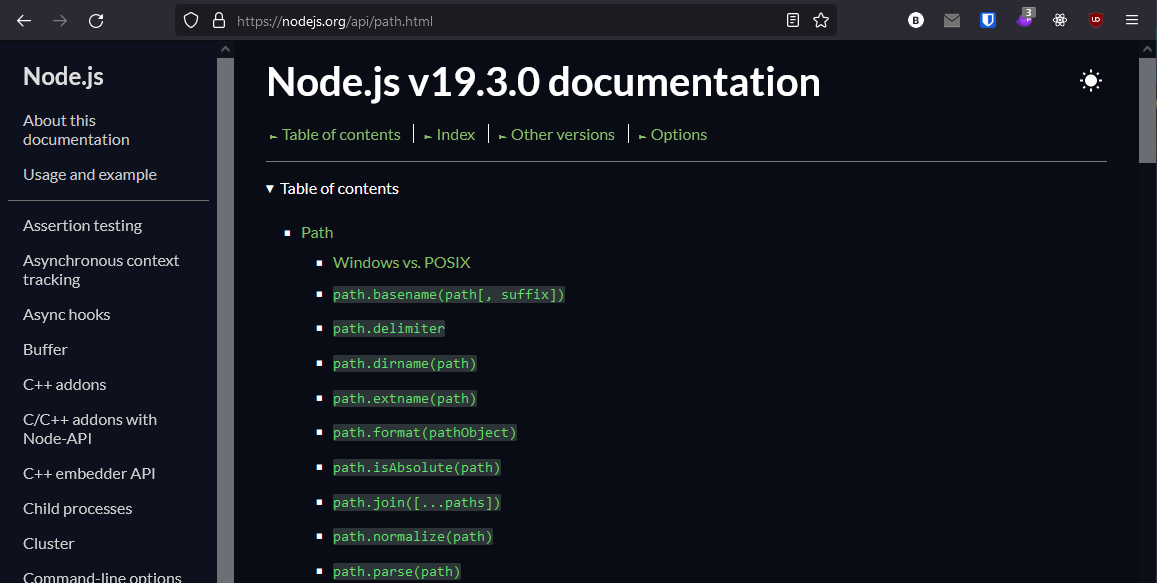Screen dimensions: 1157x583
Task: Toggle dark/light theme with sun icon
Action: 1091,80
